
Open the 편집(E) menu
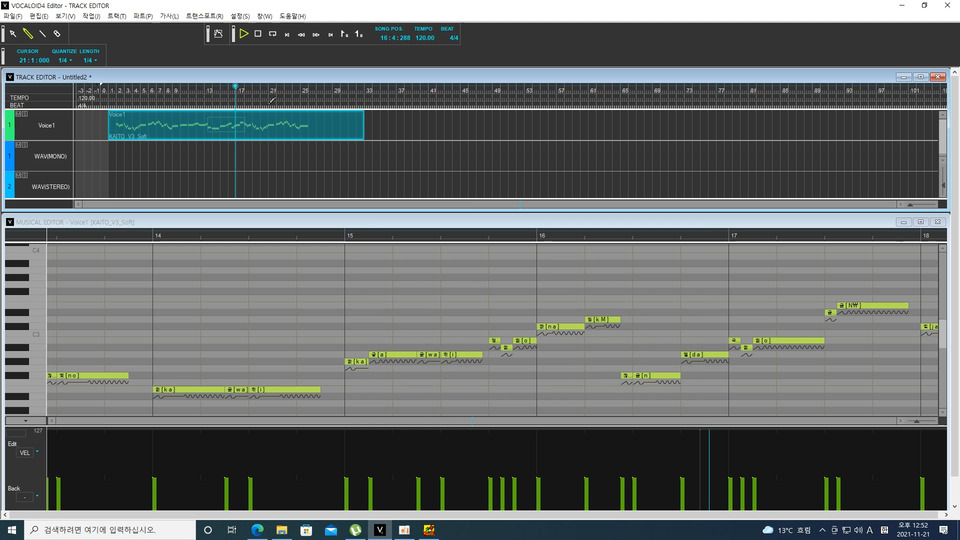click(39, 16)
